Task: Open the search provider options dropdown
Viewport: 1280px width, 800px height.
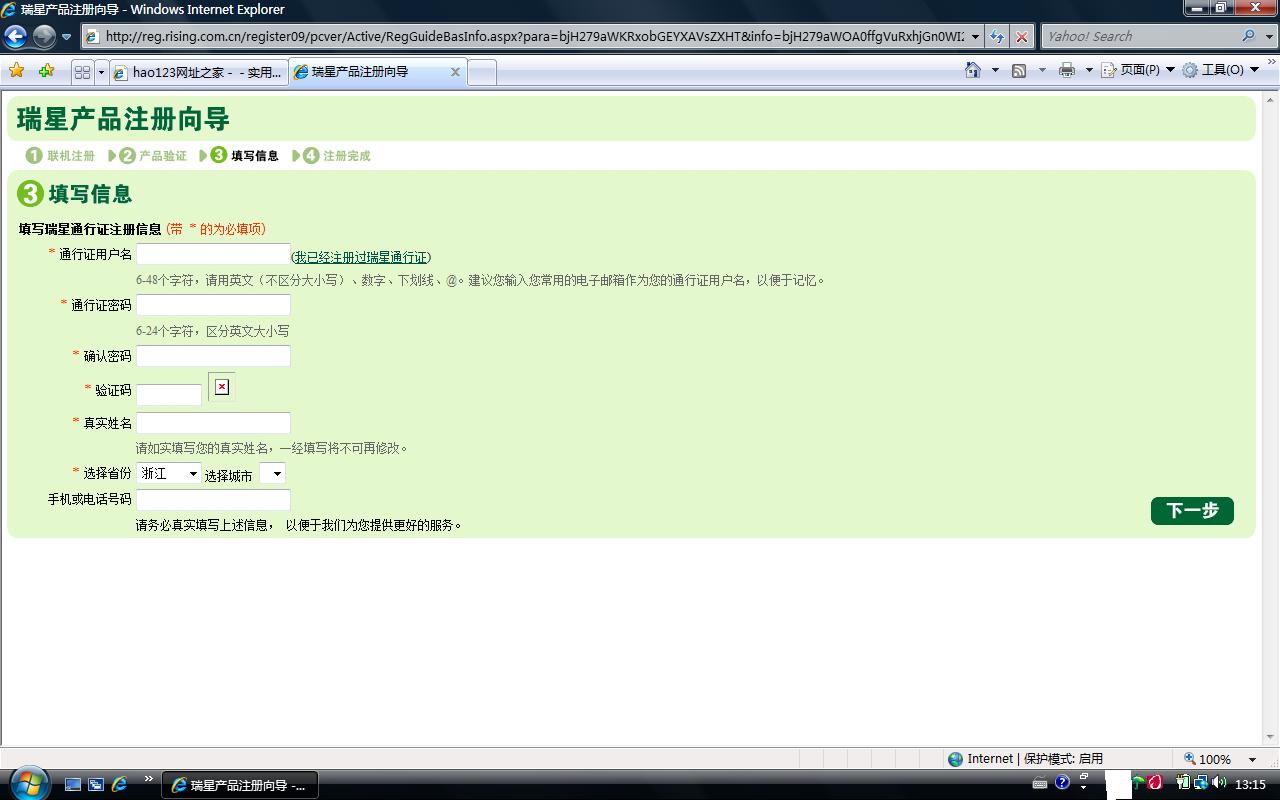Action: coord(1268,37)
